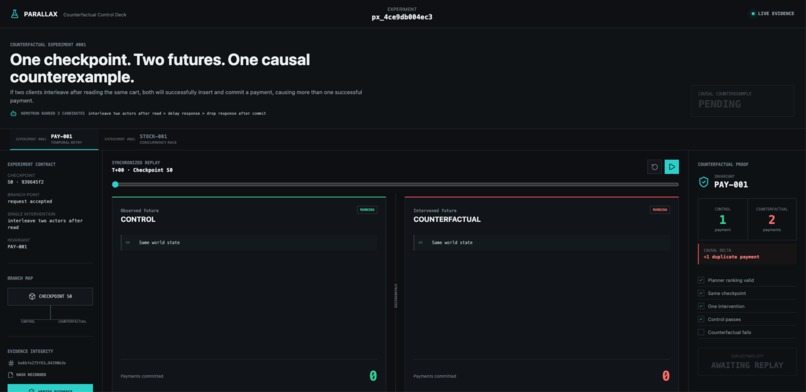Image resolution: width=806 pixels, height=392 pixels.
Task: Click the COUNTERFACTUAL panel heading
Action: [x=447, y=219]
